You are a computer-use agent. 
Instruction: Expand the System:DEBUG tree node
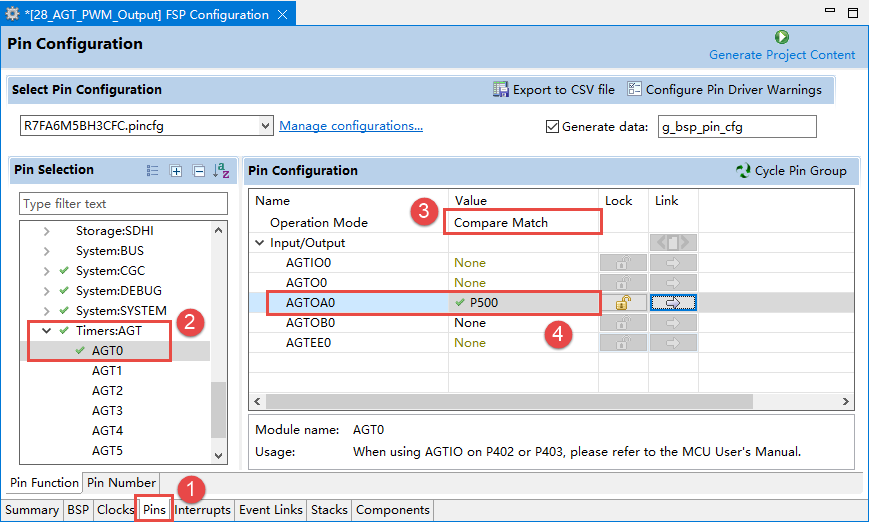pos(47,291)
